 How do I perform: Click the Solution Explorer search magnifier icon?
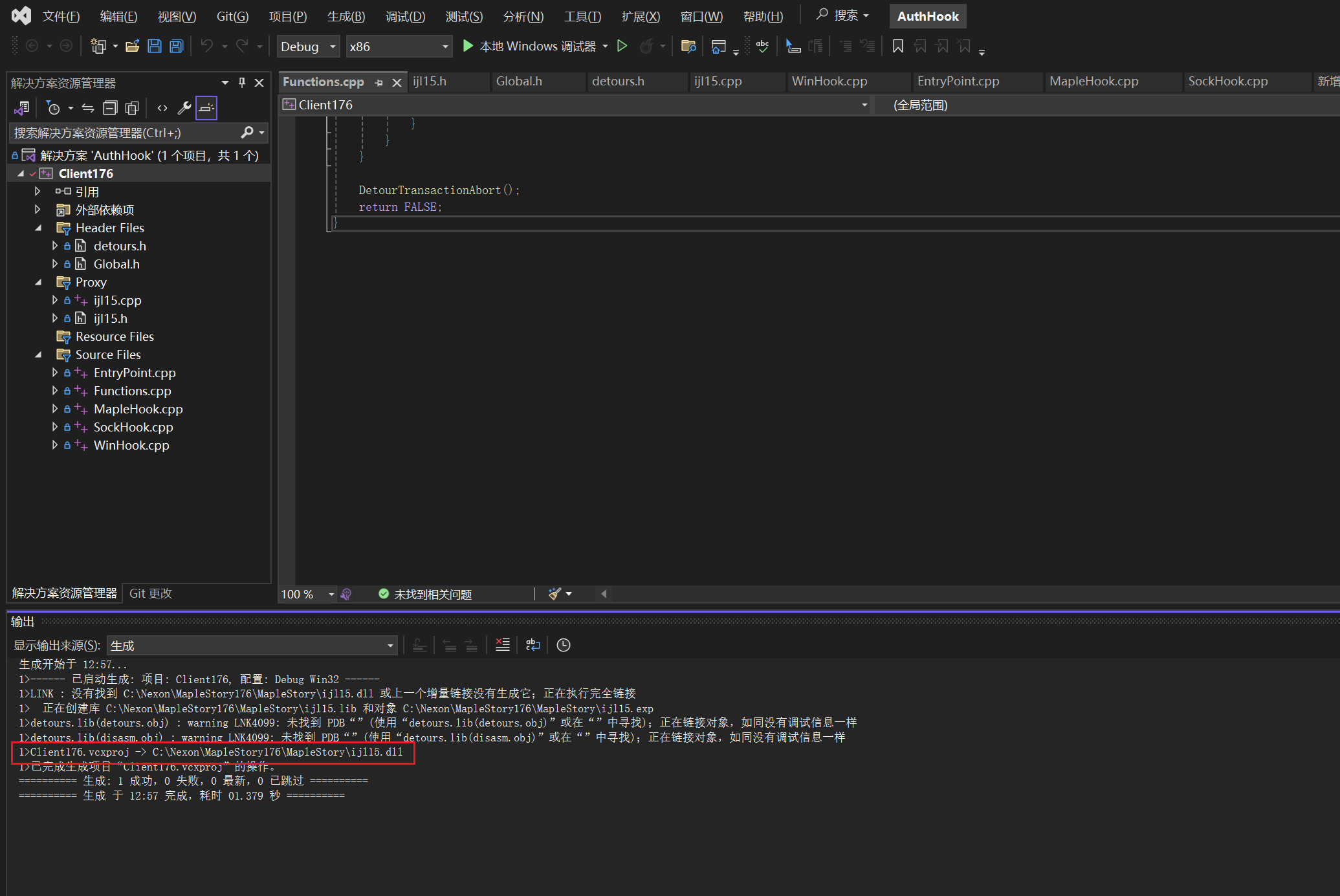point(247,133)
